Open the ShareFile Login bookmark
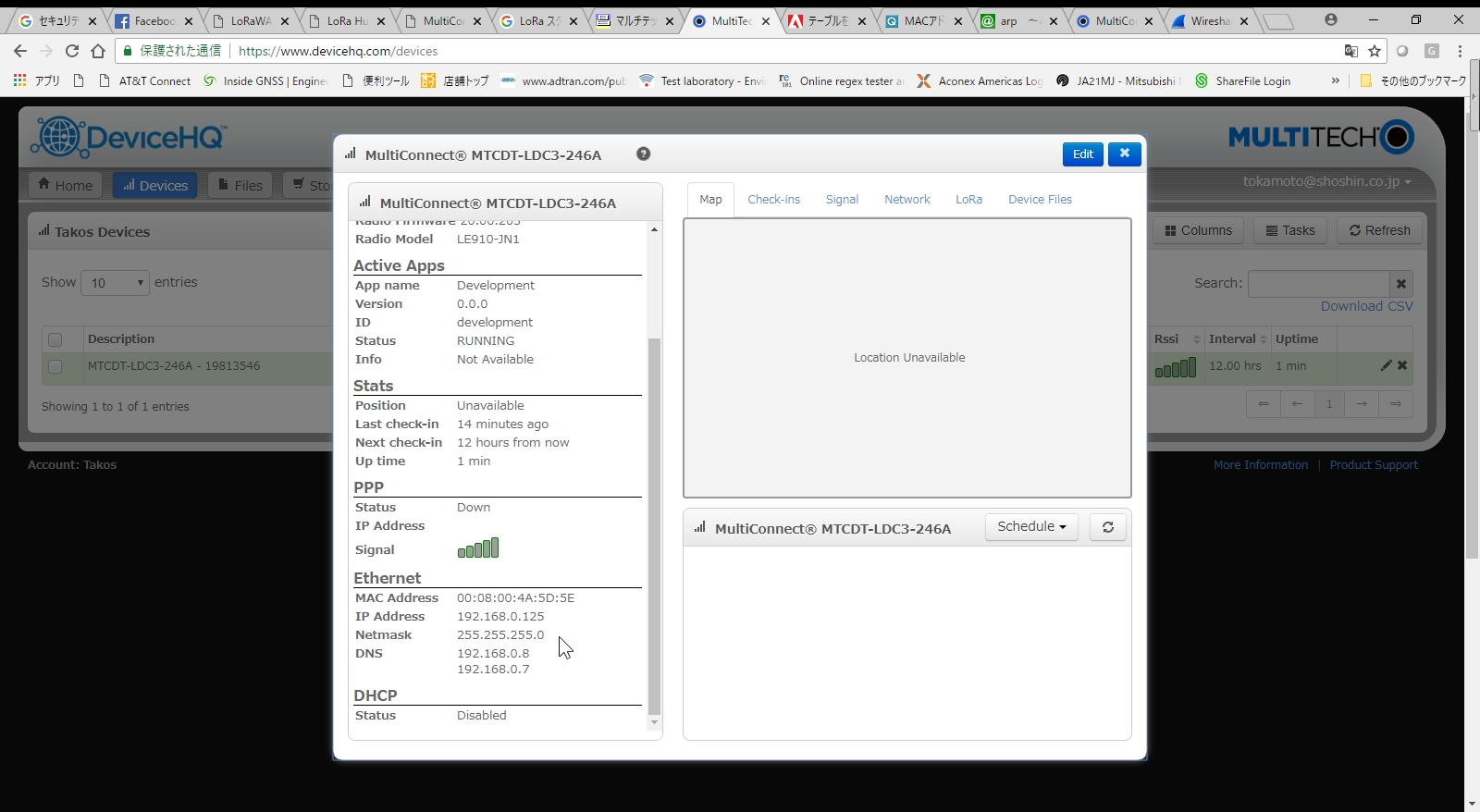1480x812 pixels. (1243, 81)
